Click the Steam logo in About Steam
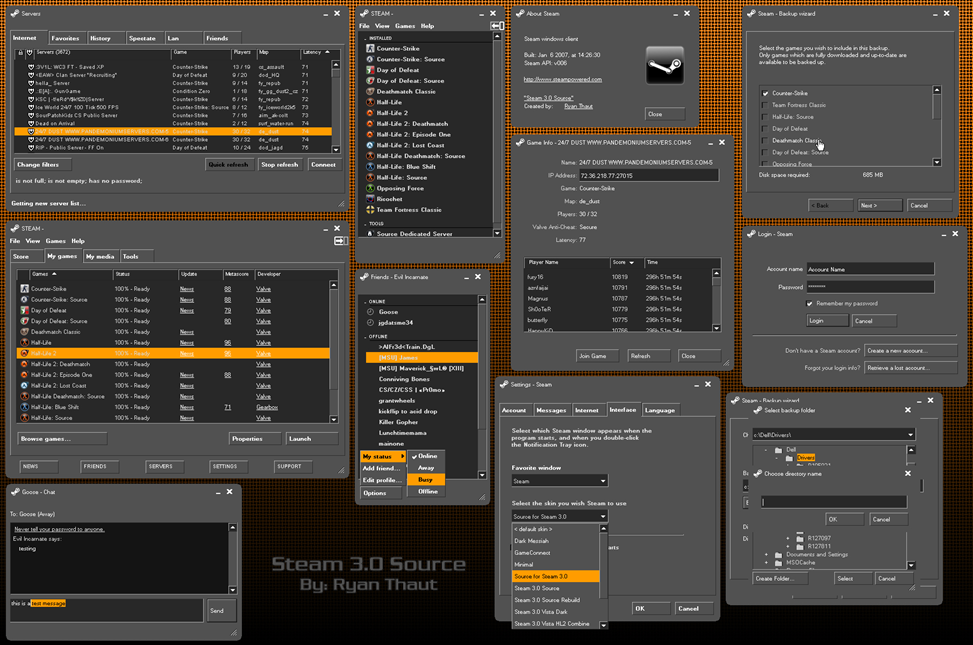Screen dimensions: 973x645 (665, 65)
